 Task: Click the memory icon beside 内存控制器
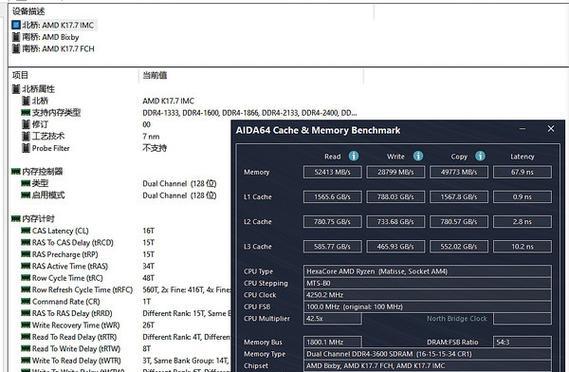coord(16,171)
